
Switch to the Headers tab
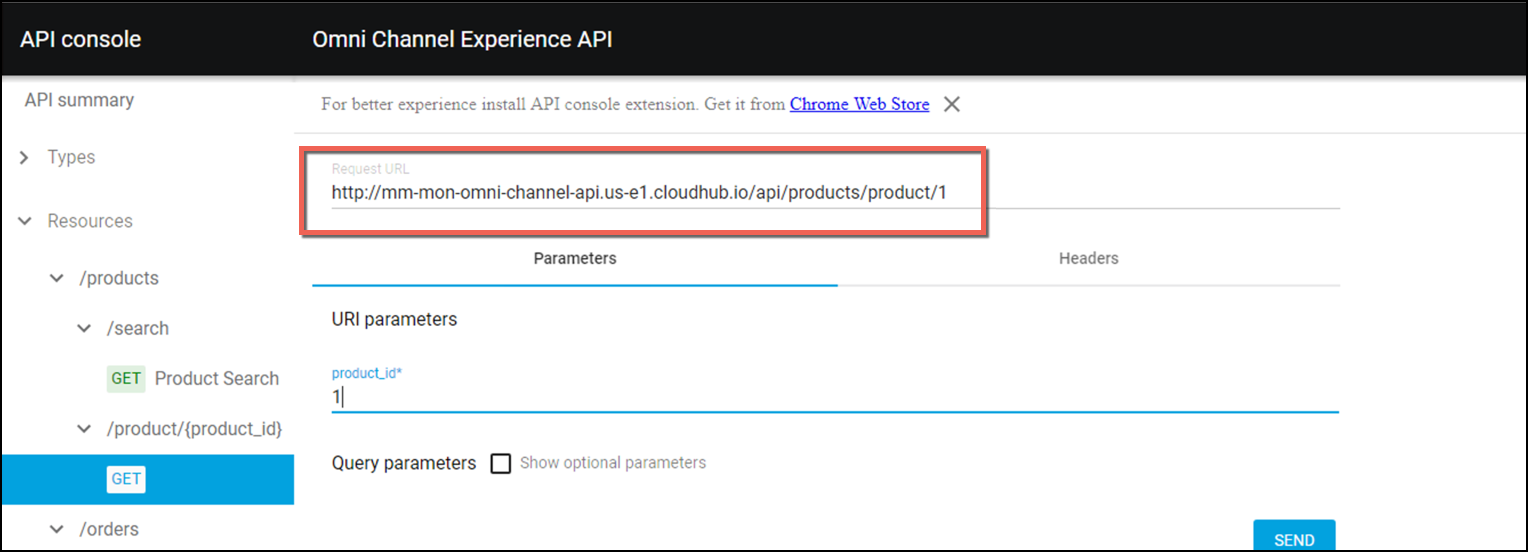click(x=1088, y=258)
